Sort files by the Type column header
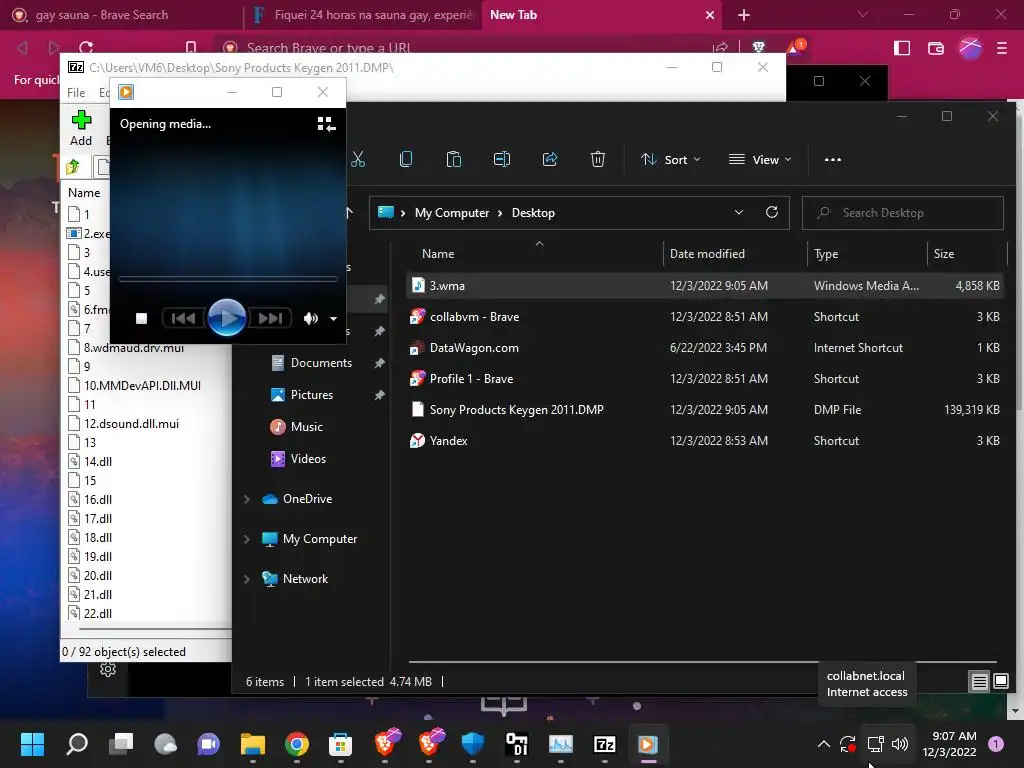 pos(867,253)
